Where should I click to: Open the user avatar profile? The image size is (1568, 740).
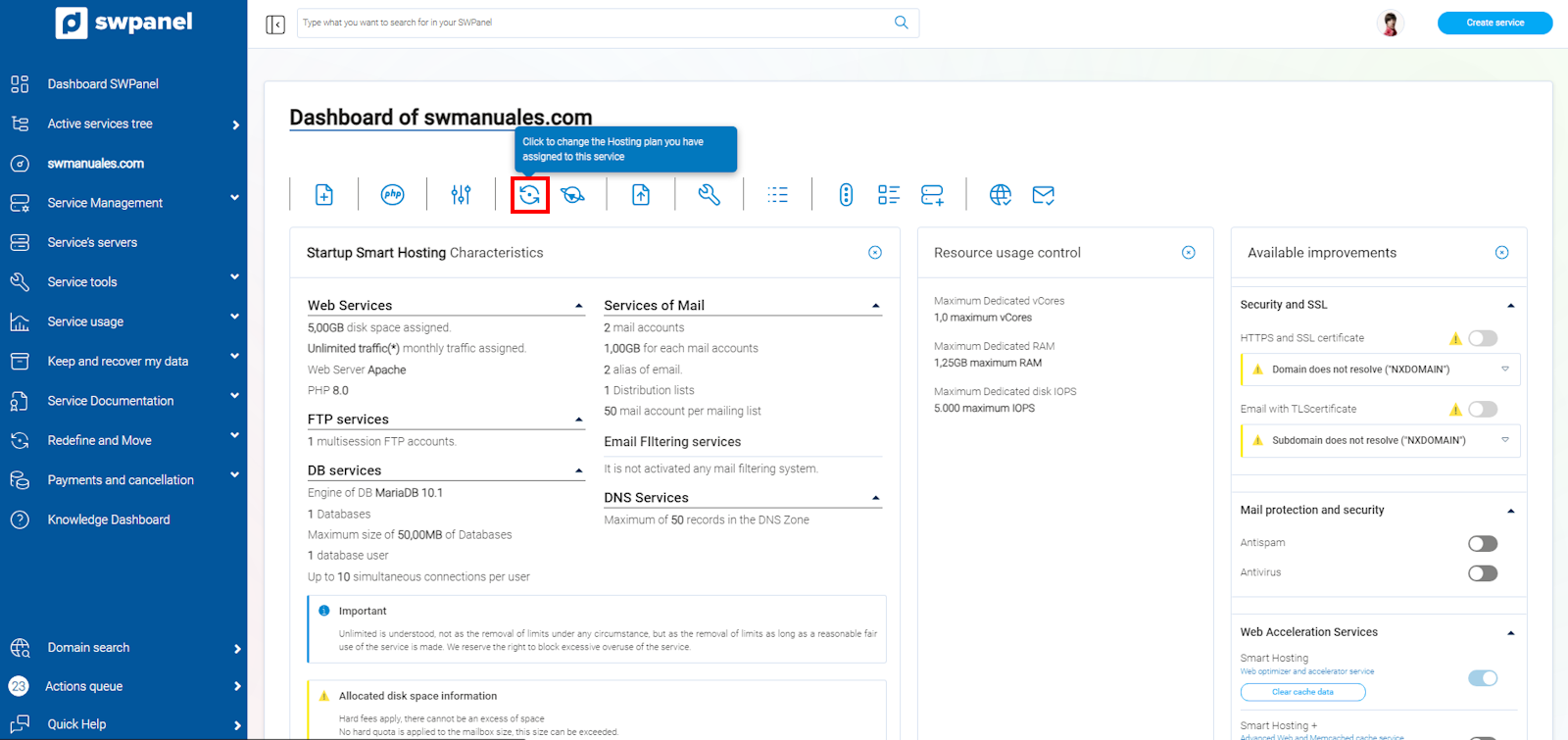point(1390,23)
